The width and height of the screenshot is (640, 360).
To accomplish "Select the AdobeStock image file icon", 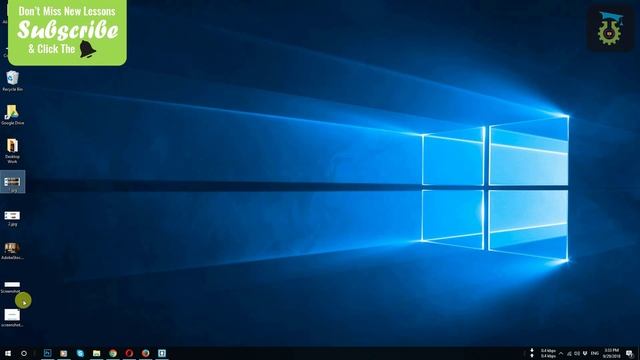I will [x=12, y=251].
